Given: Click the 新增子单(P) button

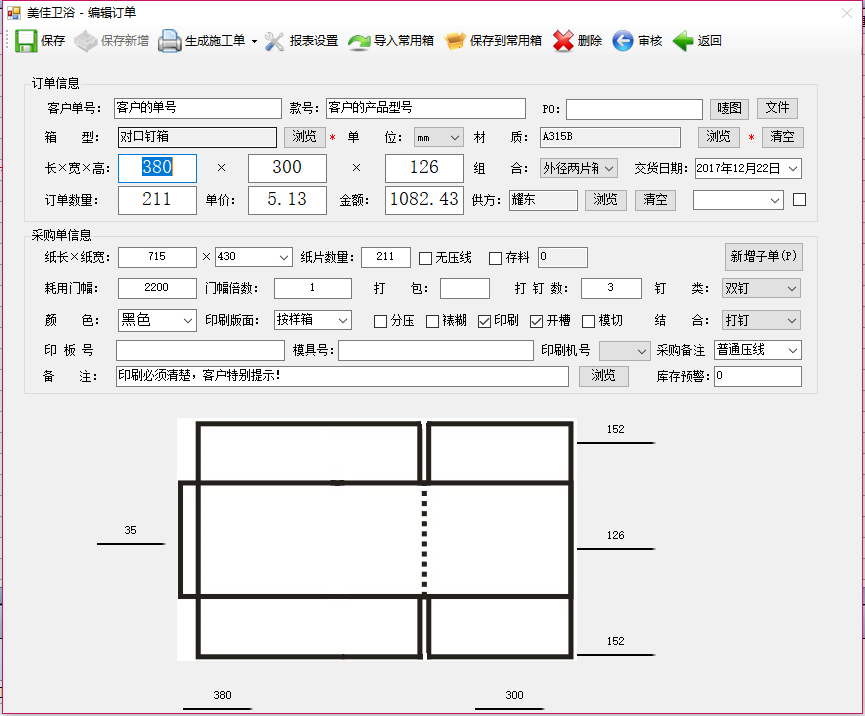Looking at the screenshot, I should click(x=763, y=257).
